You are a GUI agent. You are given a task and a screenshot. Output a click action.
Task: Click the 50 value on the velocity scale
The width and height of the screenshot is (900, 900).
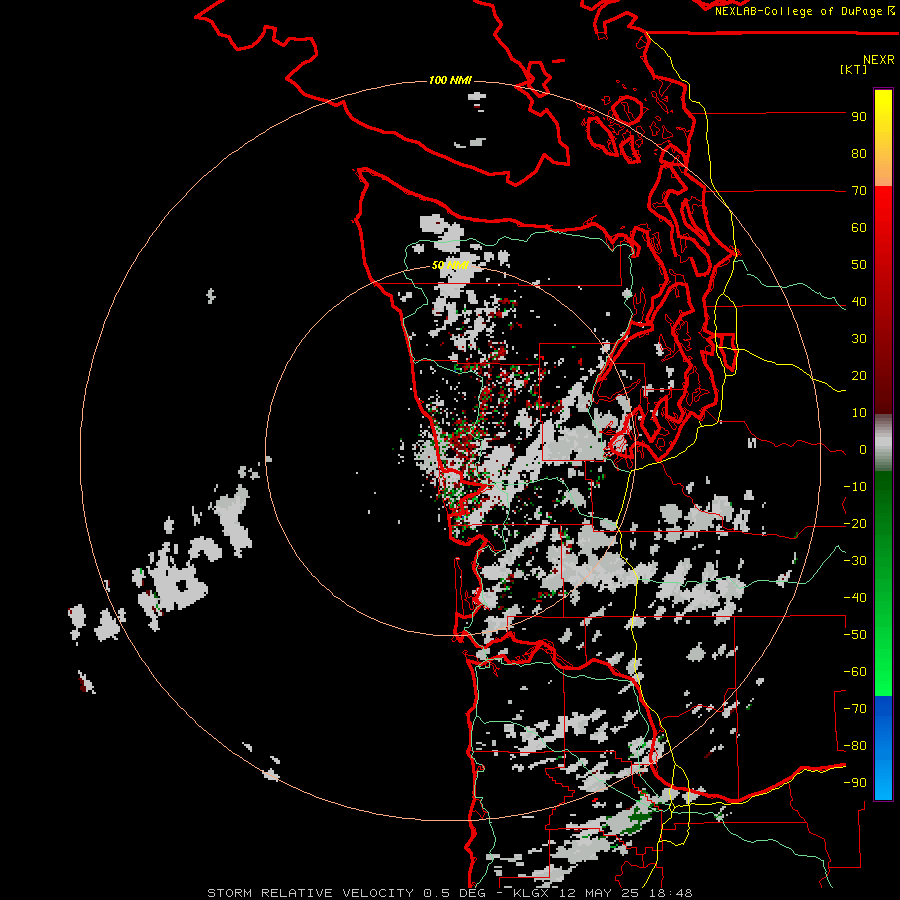(x=859, y=265)
